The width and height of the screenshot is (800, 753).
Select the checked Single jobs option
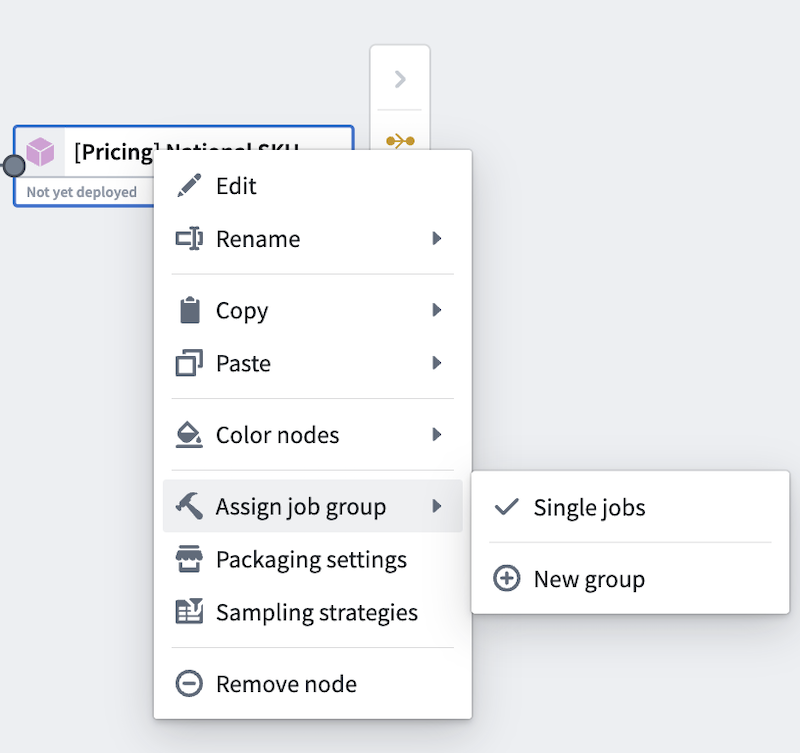pyautogui.click(x=631, y=507)
